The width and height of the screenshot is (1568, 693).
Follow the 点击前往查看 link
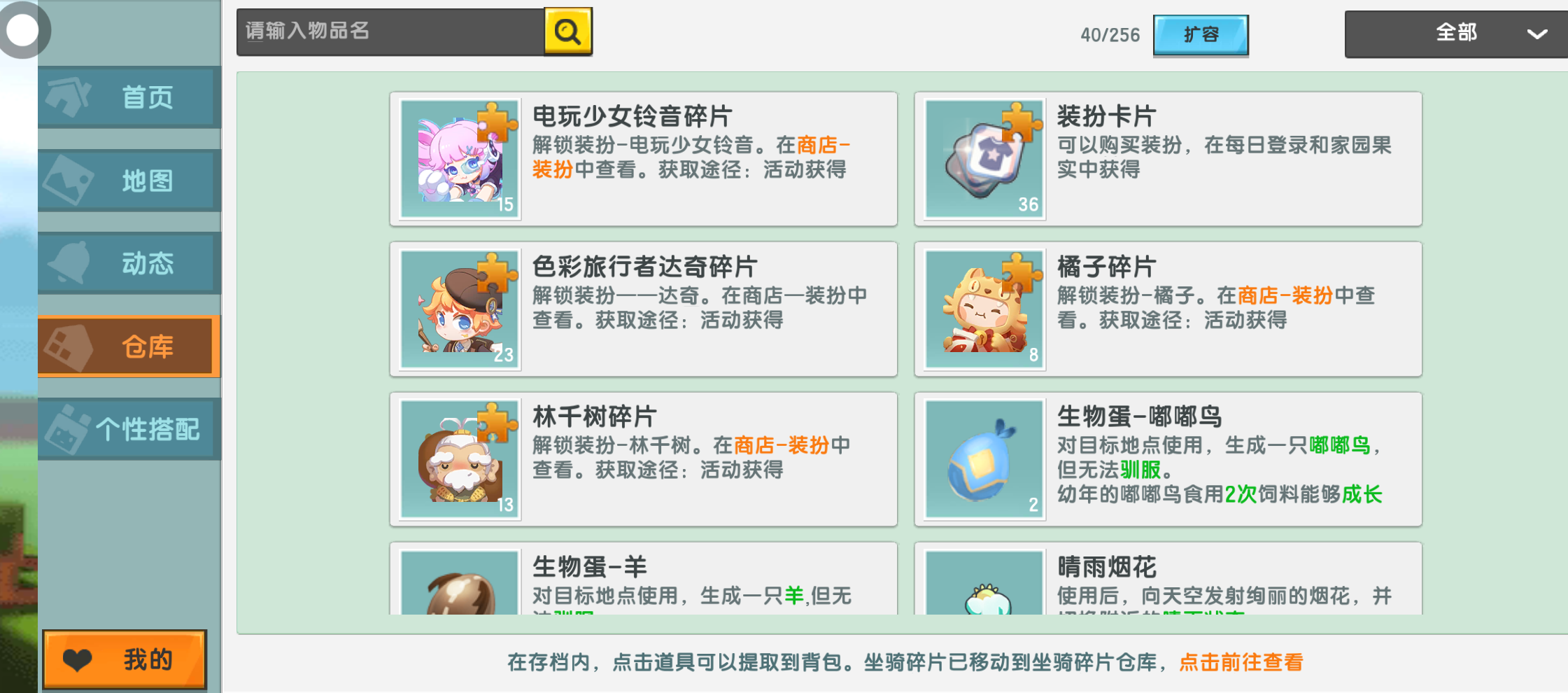1241,662
